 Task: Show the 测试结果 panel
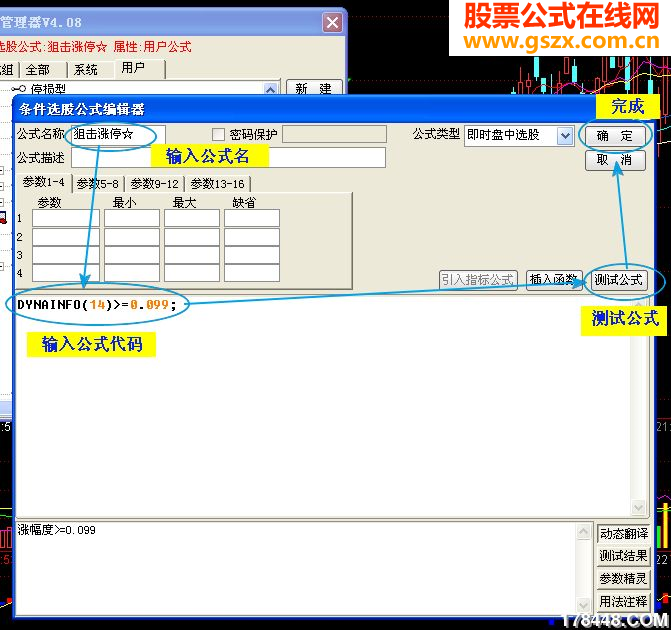tap(623, 556)
